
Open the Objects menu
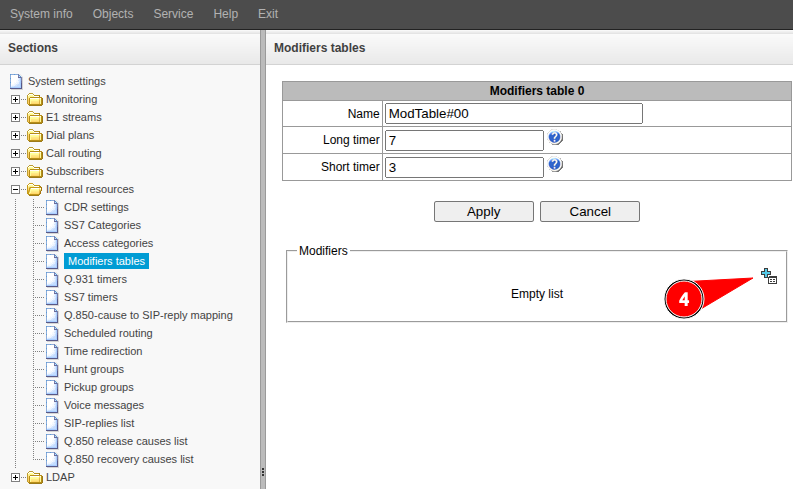[113, 14]
